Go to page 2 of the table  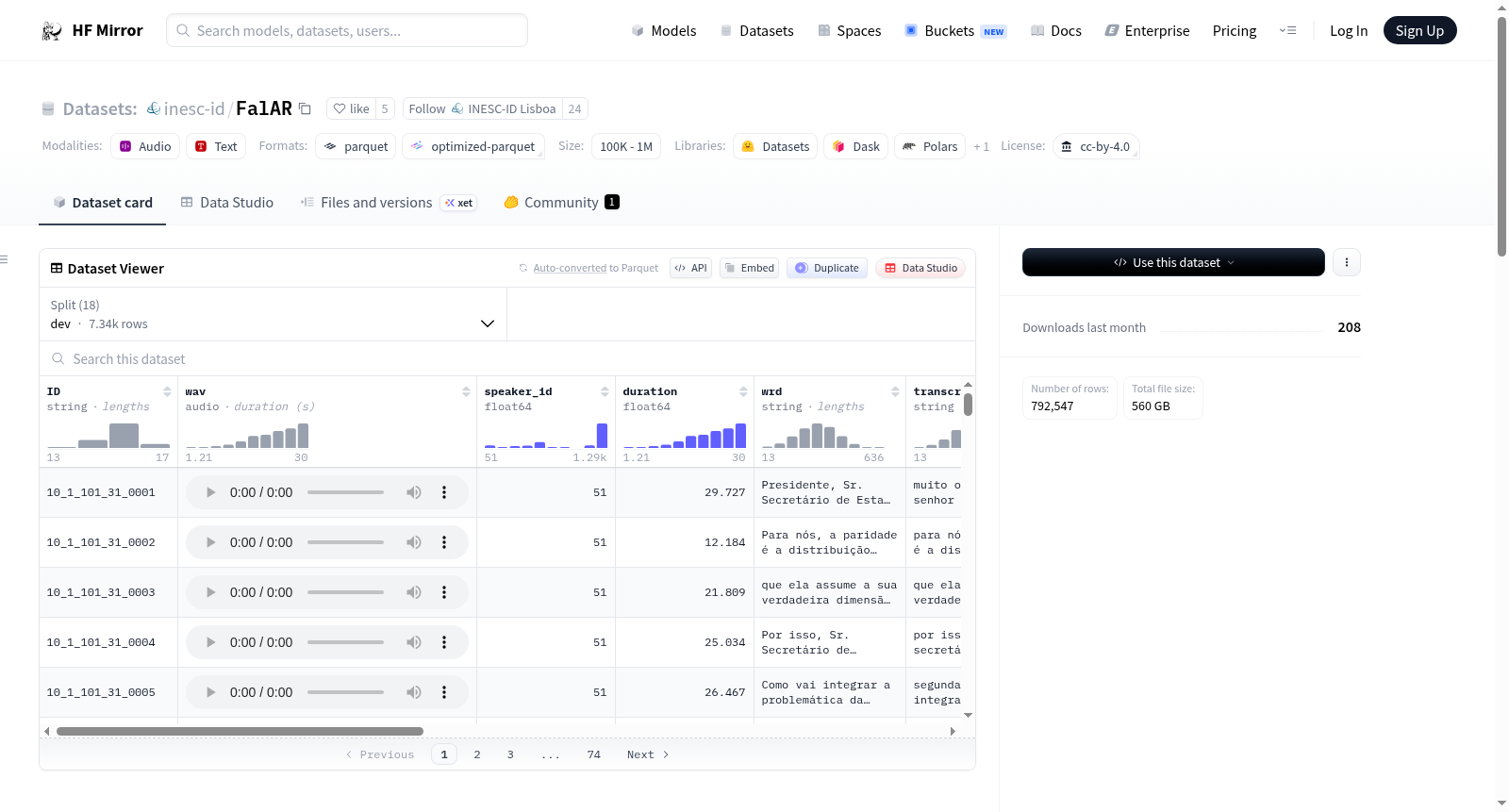(x=477, y=754)
